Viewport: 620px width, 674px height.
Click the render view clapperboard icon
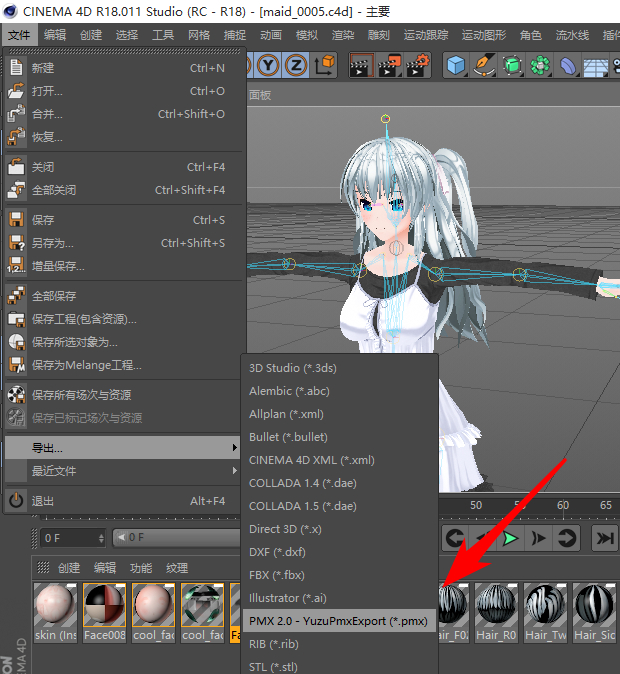coord(361,65)
